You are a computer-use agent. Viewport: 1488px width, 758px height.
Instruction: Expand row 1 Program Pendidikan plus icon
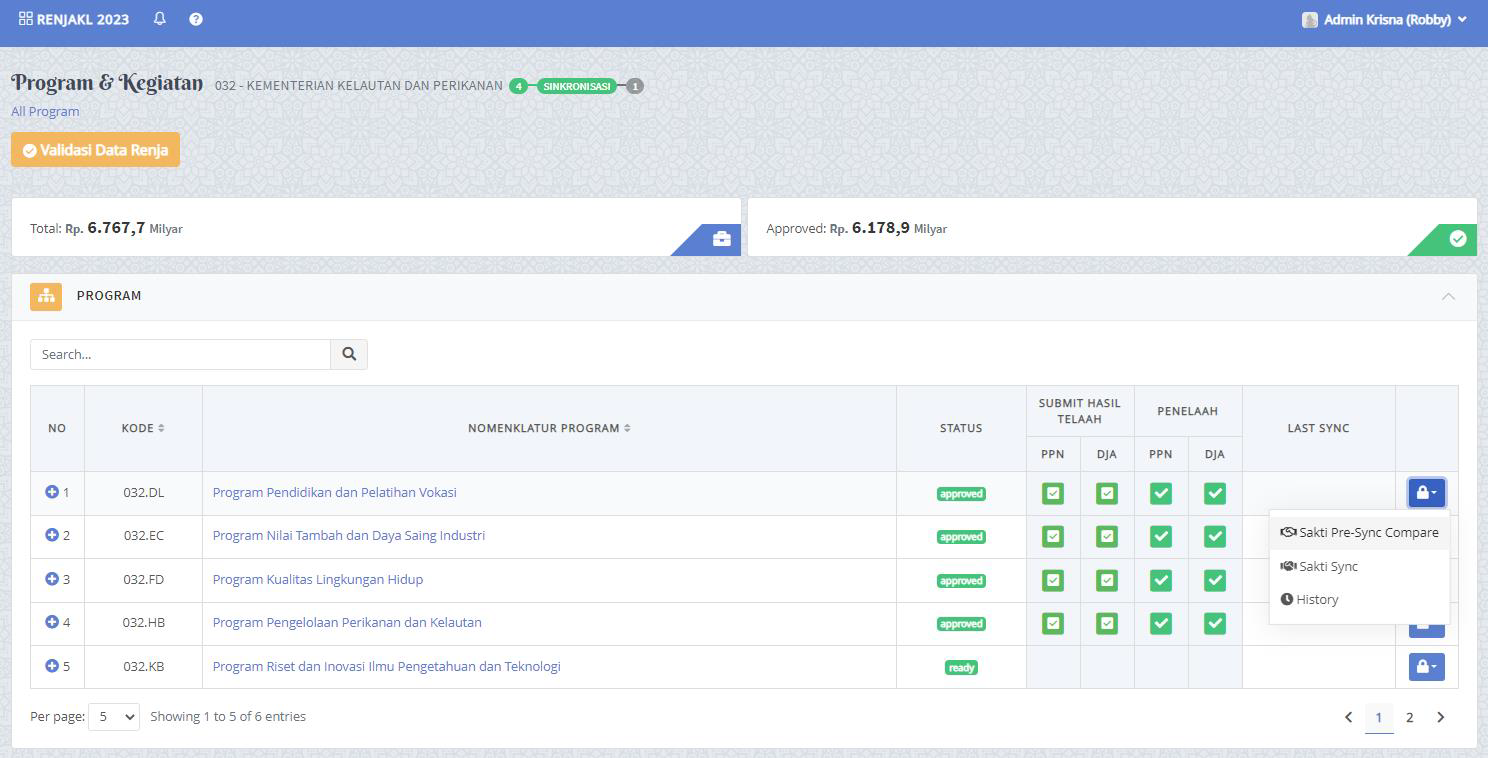click(x=52, y=492)
